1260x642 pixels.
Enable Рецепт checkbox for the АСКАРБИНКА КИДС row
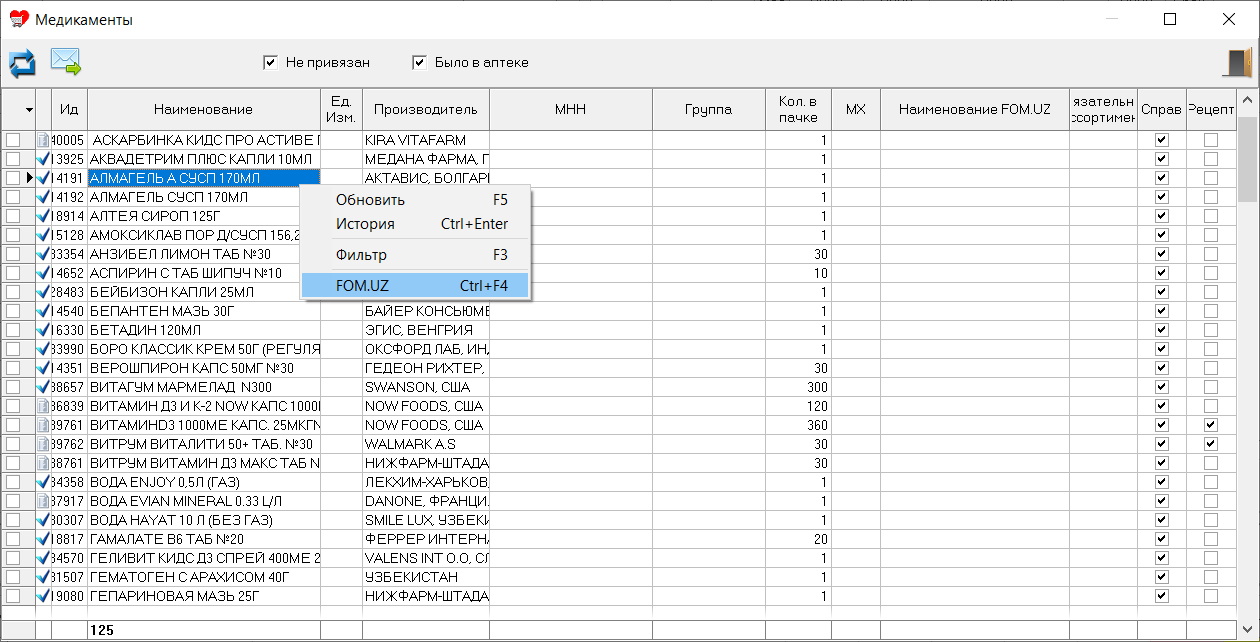[1211, 140]
